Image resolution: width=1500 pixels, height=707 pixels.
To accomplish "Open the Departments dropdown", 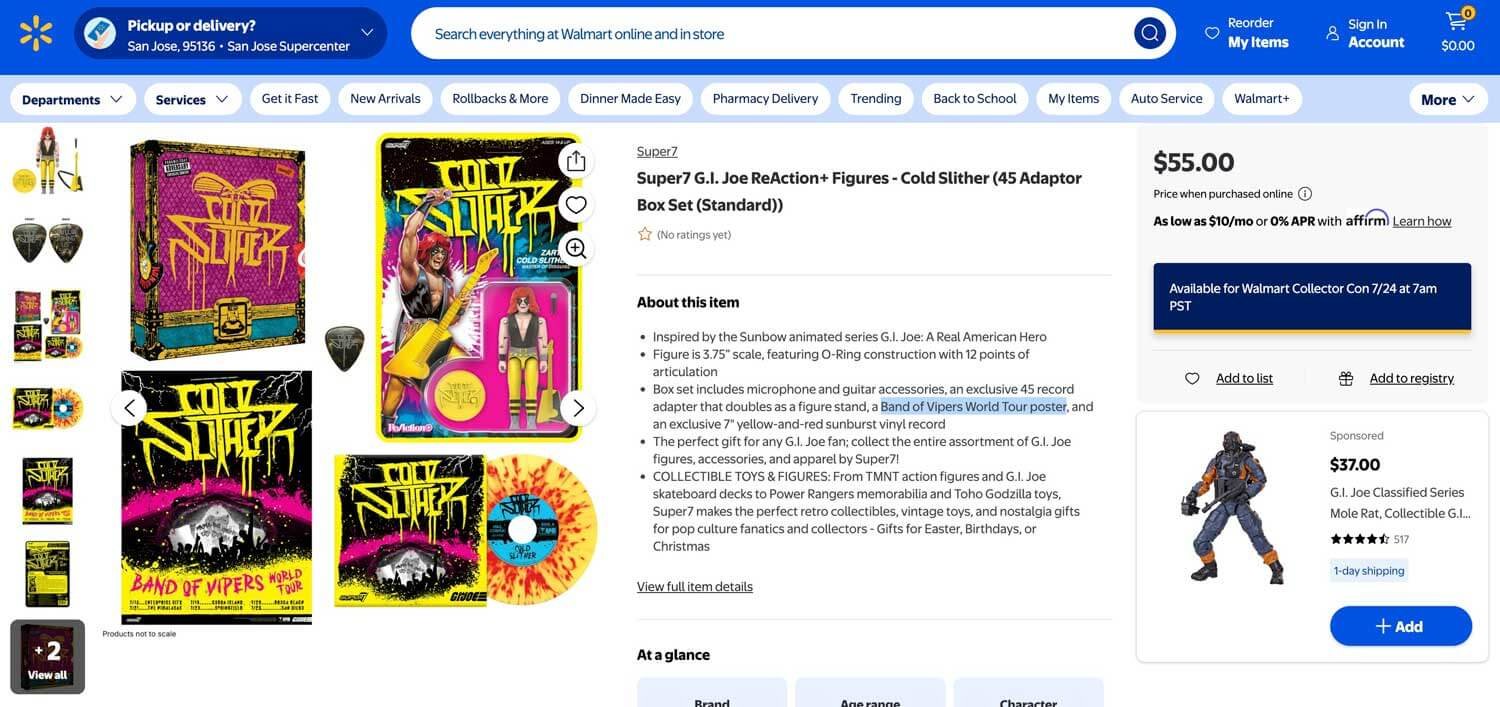I will click(x=72, y=99).
